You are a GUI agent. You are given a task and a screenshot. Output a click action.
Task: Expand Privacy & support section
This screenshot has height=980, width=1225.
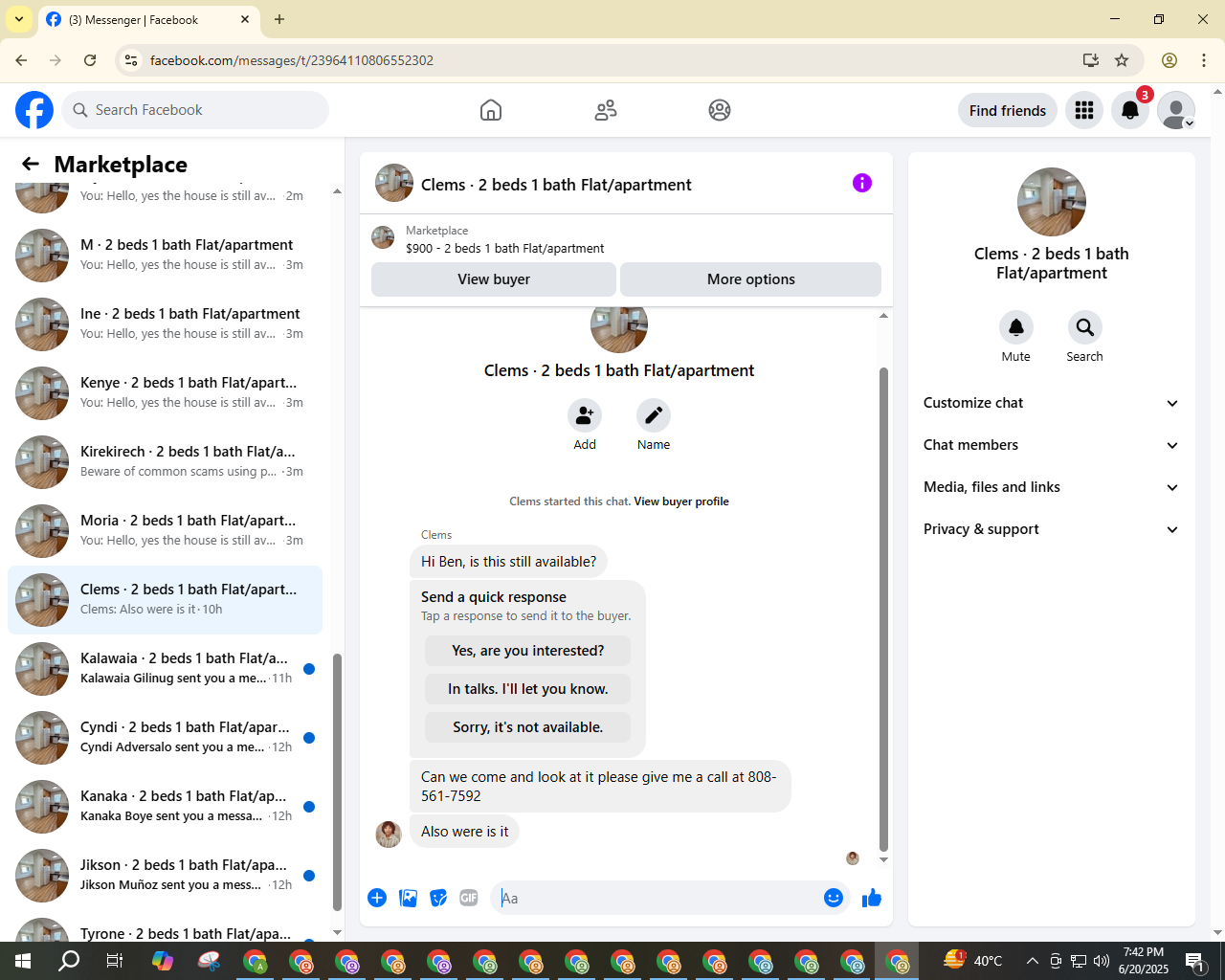(1051, 529)
